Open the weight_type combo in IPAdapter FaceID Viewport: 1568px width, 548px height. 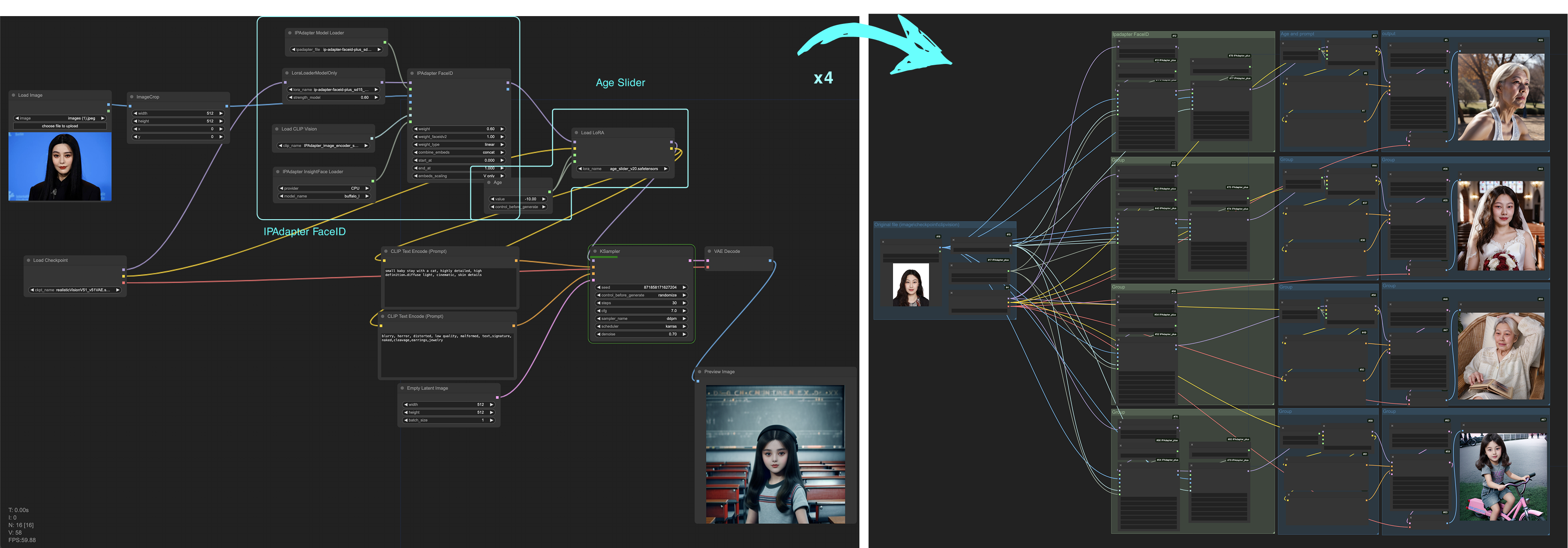(x=459, y=145)
